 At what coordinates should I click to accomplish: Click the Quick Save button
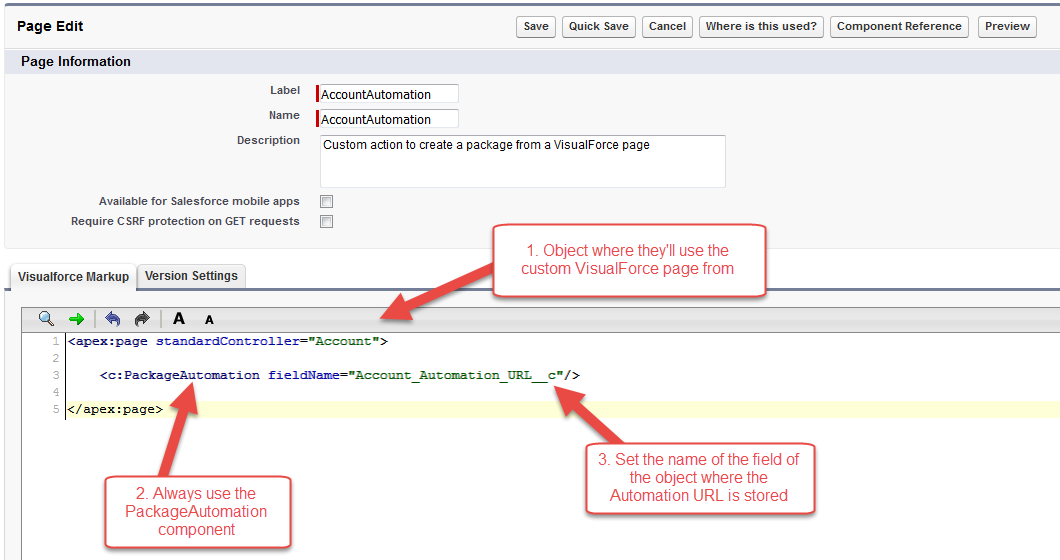coord(598,27)
